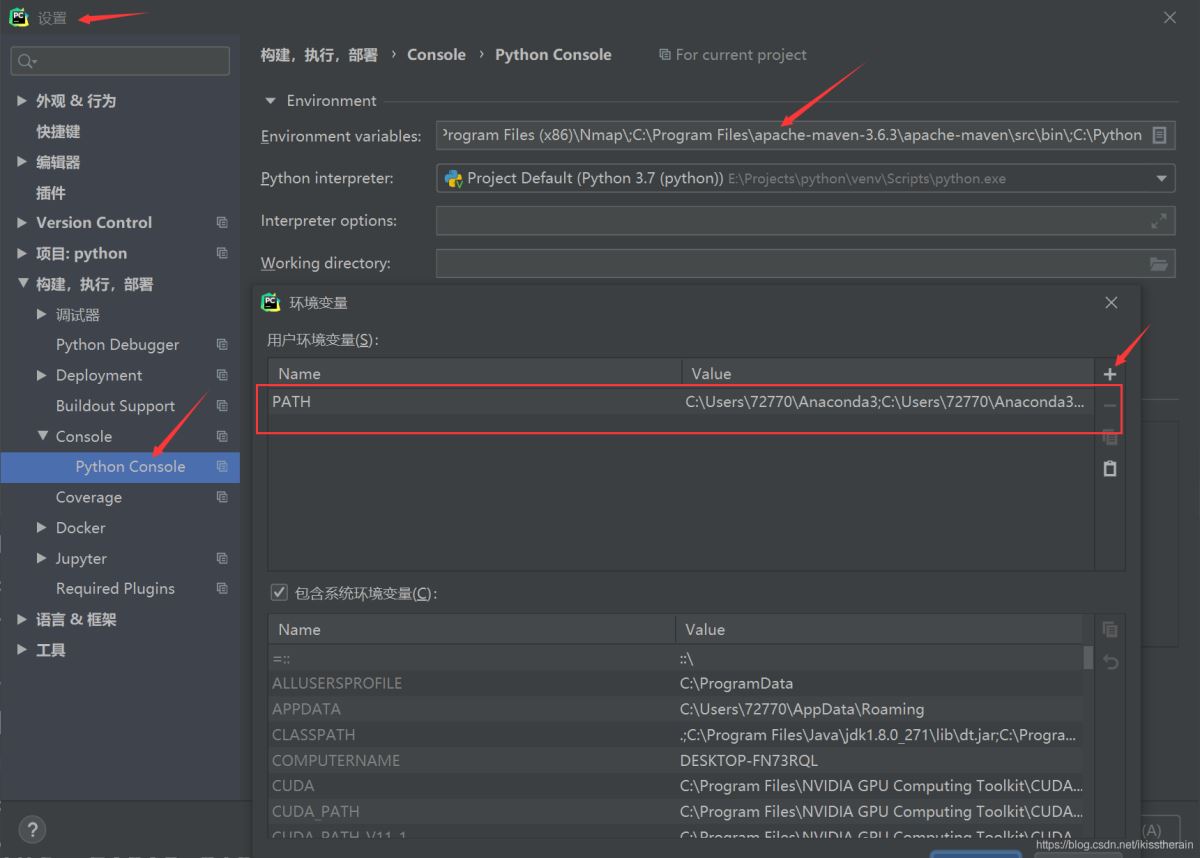Click folder browse icon for Working directory
The width and height of the screenshot is (1200, 858).
pos(1159,264)
